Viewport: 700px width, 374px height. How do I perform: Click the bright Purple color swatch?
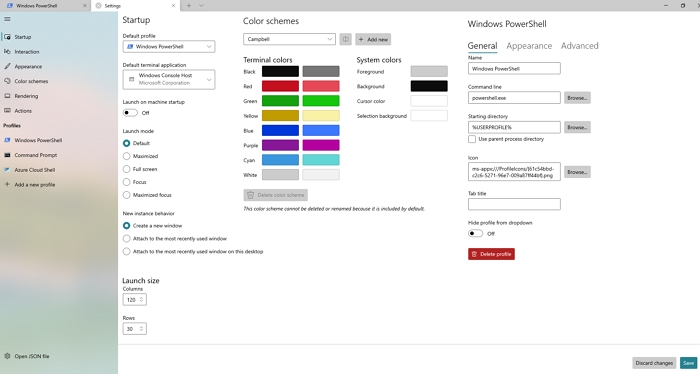pyautogui.click(x=321, y=145)
